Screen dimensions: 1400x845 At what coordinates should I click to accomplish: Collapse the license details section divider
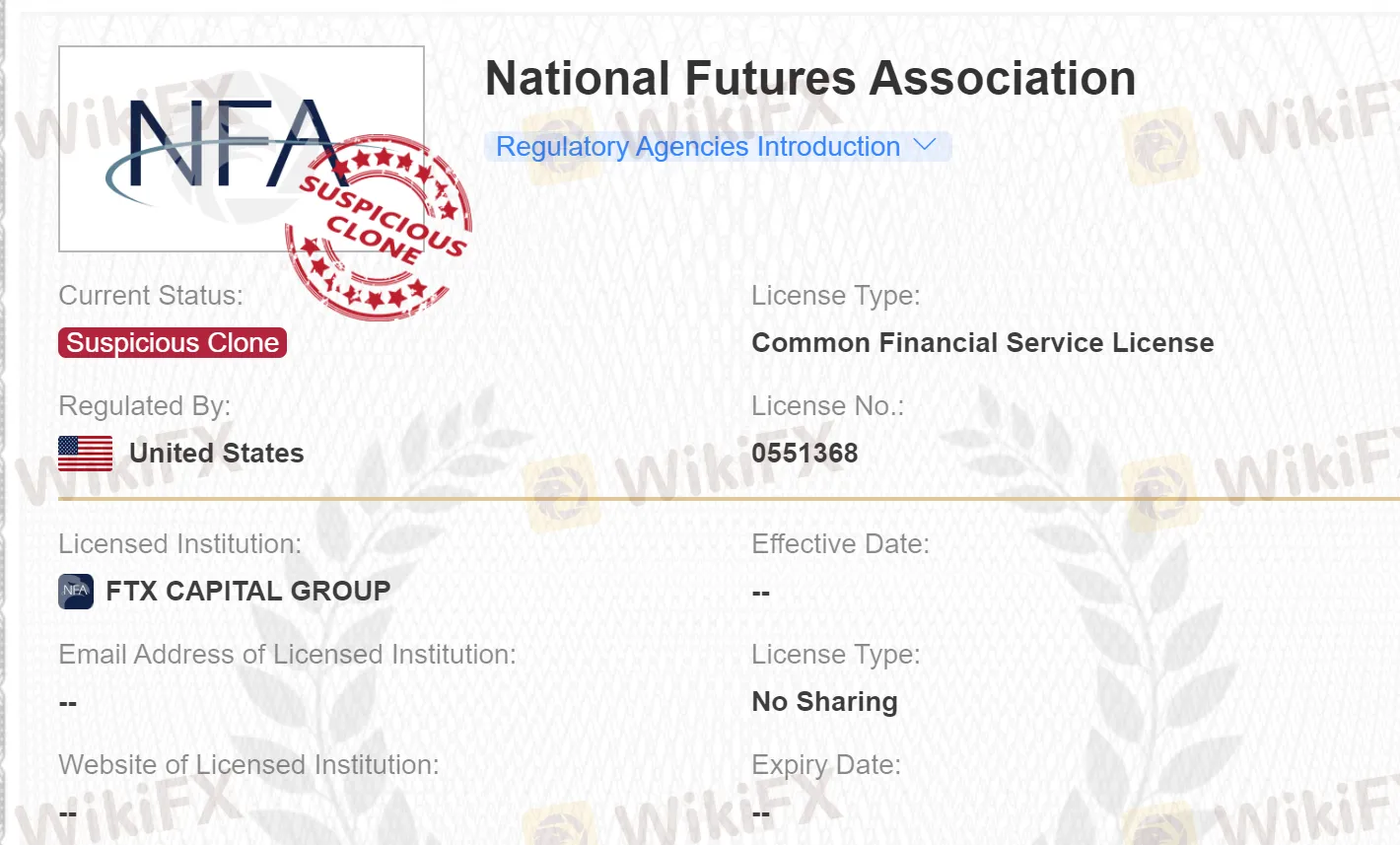point(700,499)
